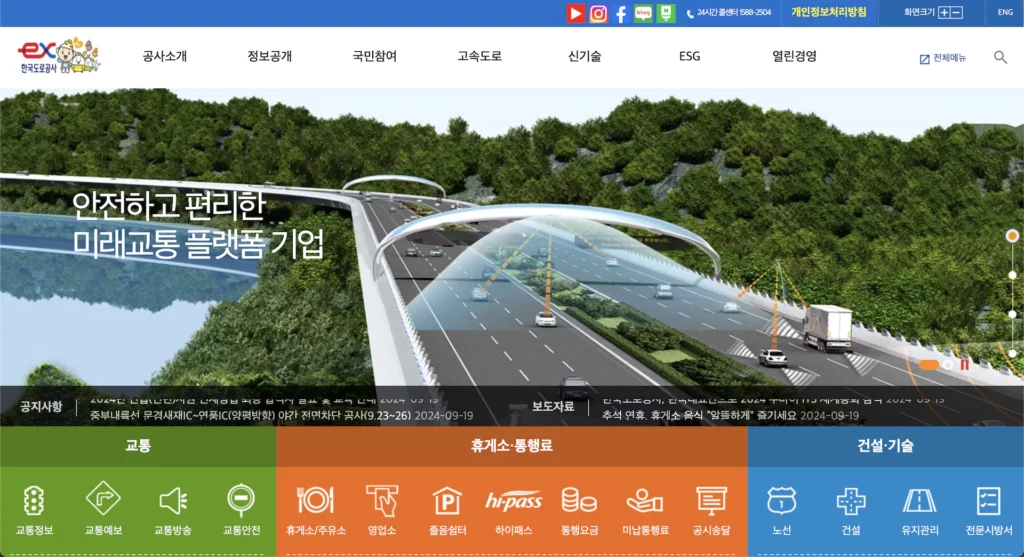The width and height of the screenshot is (1024, 557).
Task: Open the search magnifier icon
Action: (1000, 57)
